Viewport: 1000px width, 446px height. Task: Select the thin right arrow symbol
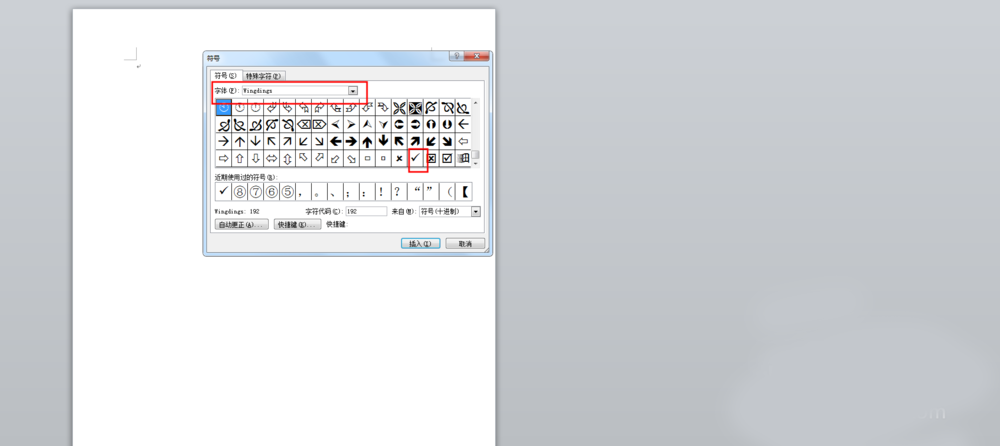tap(224, 141)
